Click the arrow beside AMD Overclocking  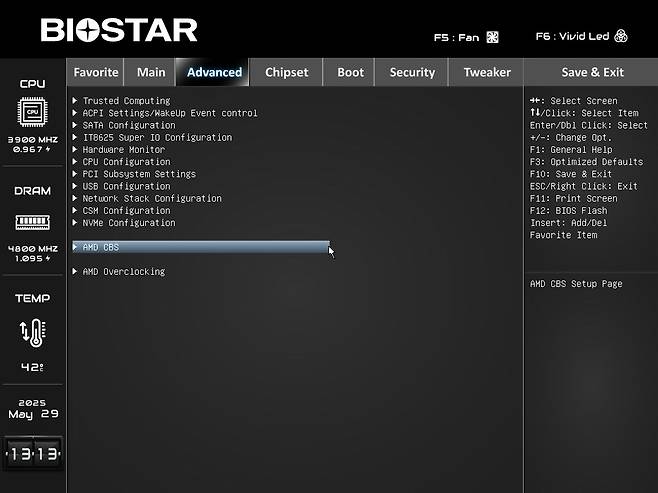(x=75, y=271)
